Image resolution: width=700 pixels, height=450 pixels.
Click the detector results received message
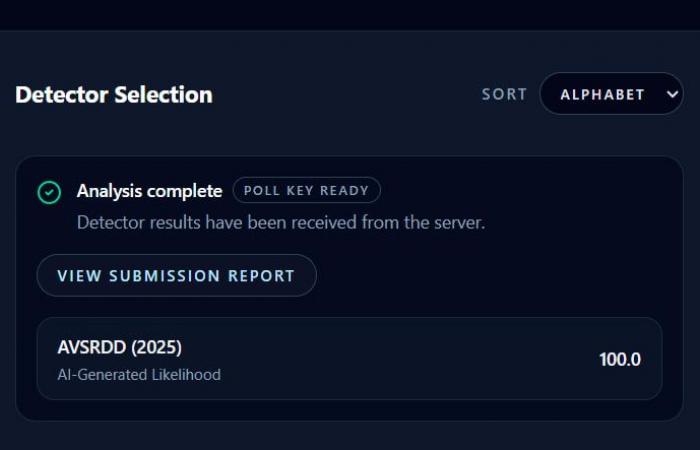280,222
